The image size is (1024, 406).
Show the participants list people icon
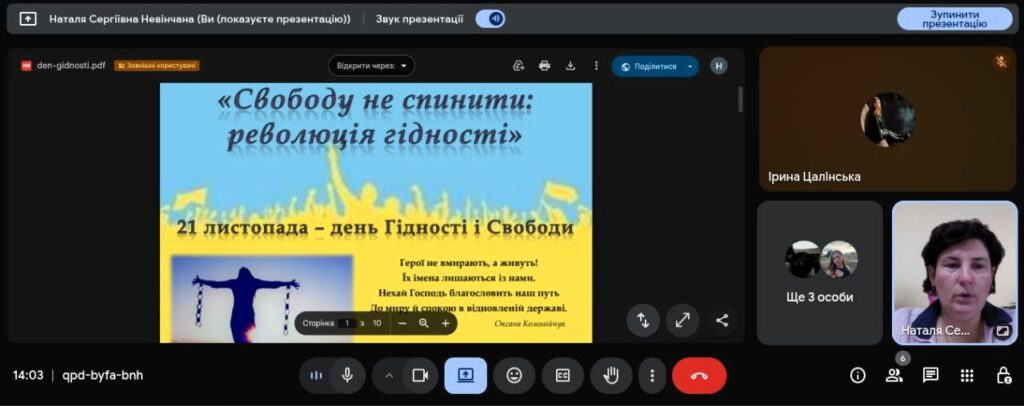pos(893,375)
